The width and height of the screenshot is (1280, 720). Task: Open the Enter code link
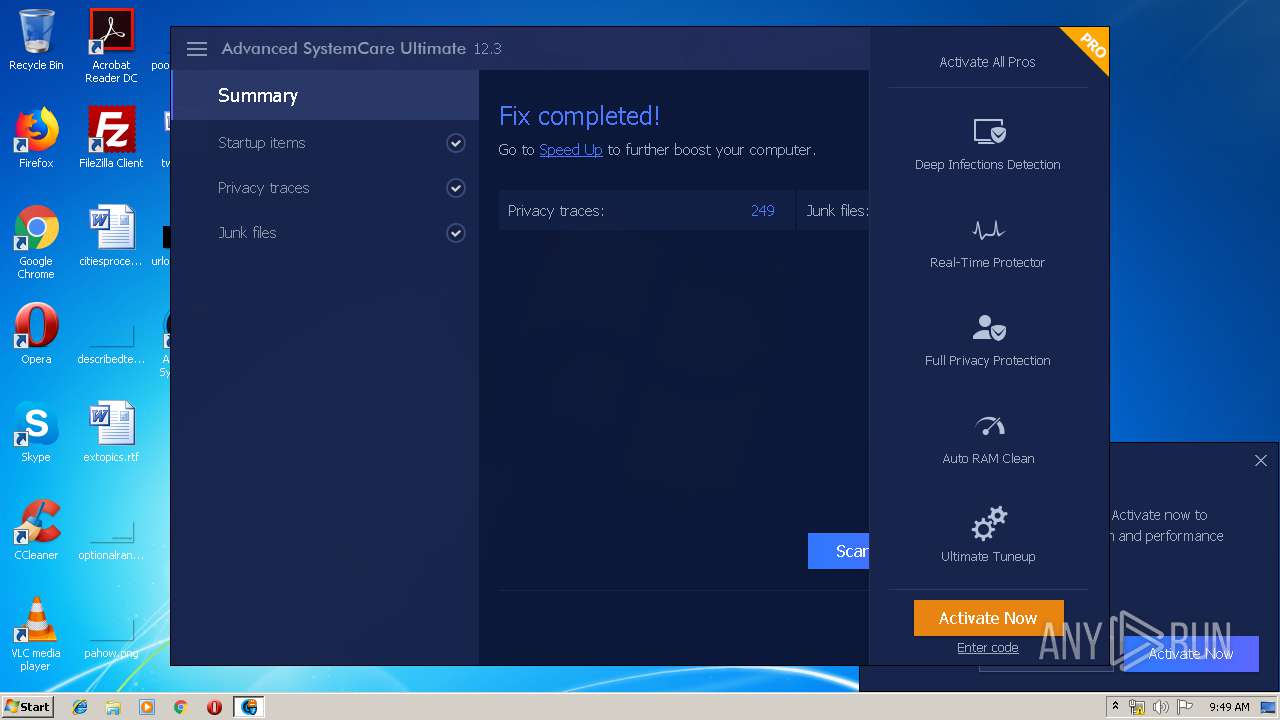click(x=987, y=648)
